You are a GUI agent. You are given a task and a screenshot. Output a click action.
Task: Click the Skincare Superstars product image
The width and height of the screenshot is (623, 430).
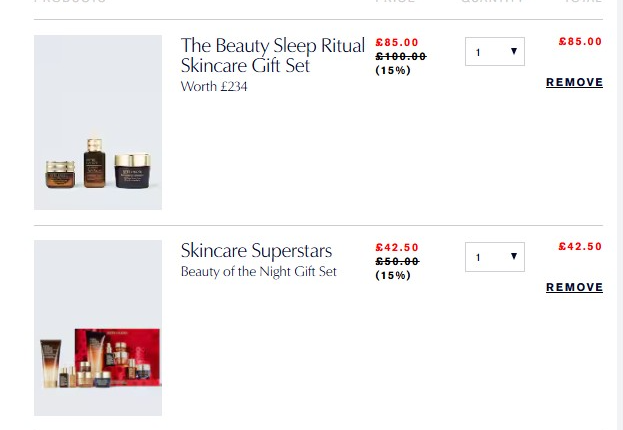point(98,328)
